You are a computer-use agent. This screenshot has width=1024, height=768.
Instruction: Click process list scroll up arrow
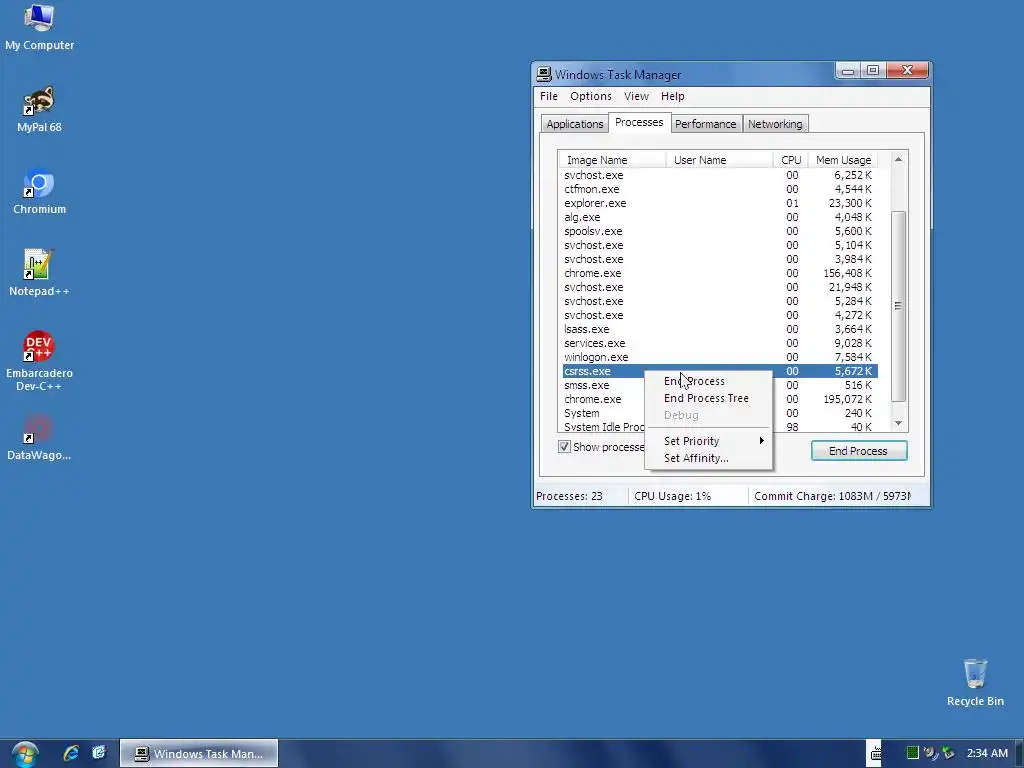(x=898, y=159)
